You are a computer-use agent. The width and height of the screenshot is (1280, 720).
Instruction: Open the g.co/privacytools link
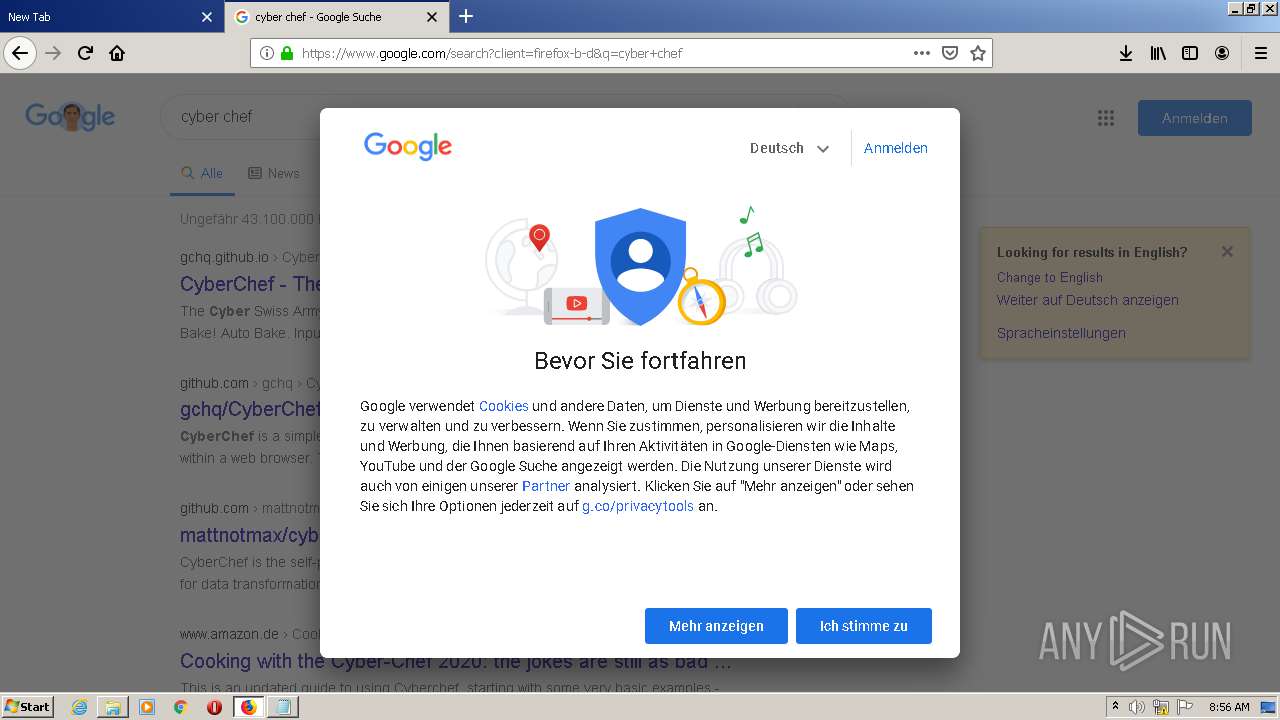coord(638,506)
